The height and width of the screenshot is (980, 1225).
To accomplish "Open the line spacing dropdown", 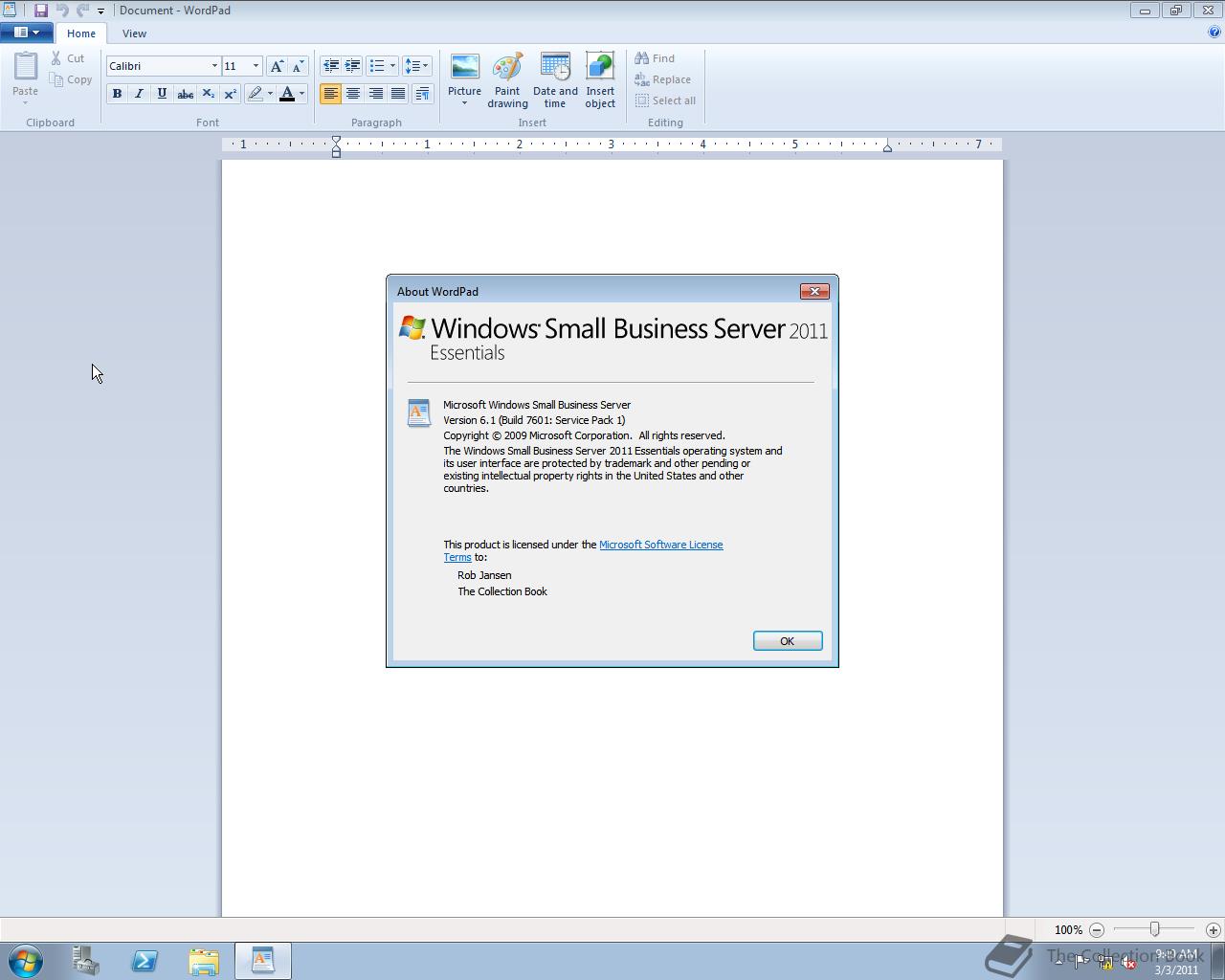I will (x=416, y=66).
